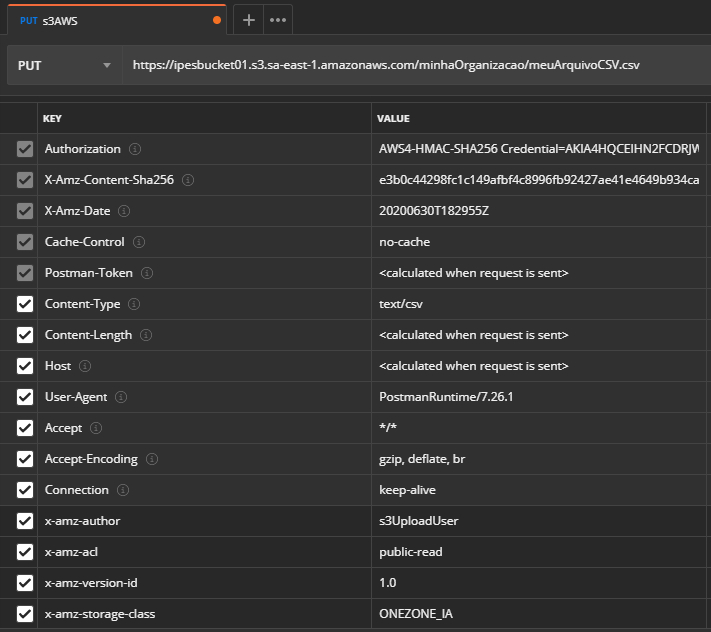Edit ONEZONE_IA storage class value
Screen dimensions: 711x632
(417, 614)
